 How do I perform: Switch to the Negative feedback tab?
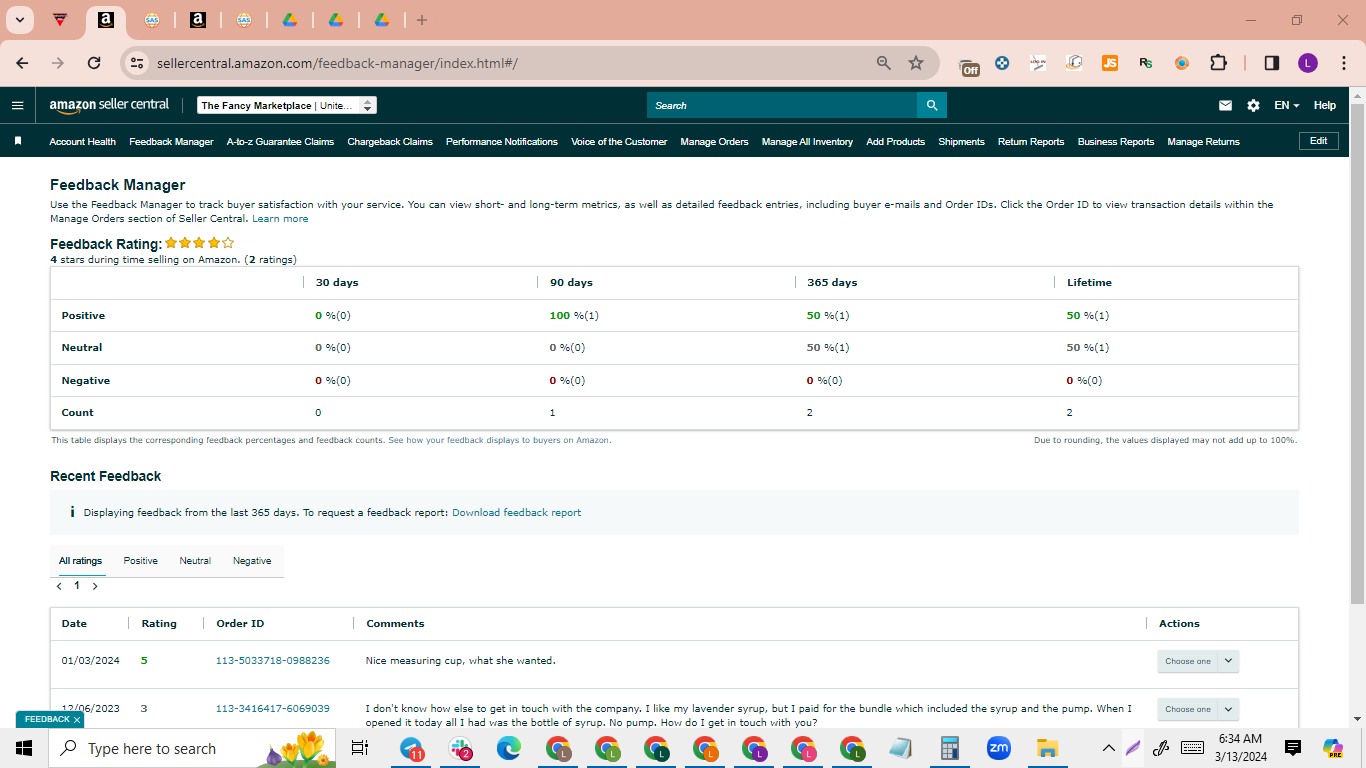click(x=252, y=561)
